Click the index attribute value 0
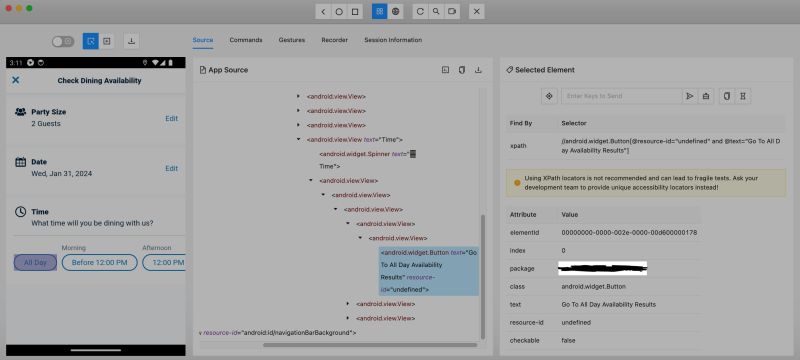 [563, 251]
